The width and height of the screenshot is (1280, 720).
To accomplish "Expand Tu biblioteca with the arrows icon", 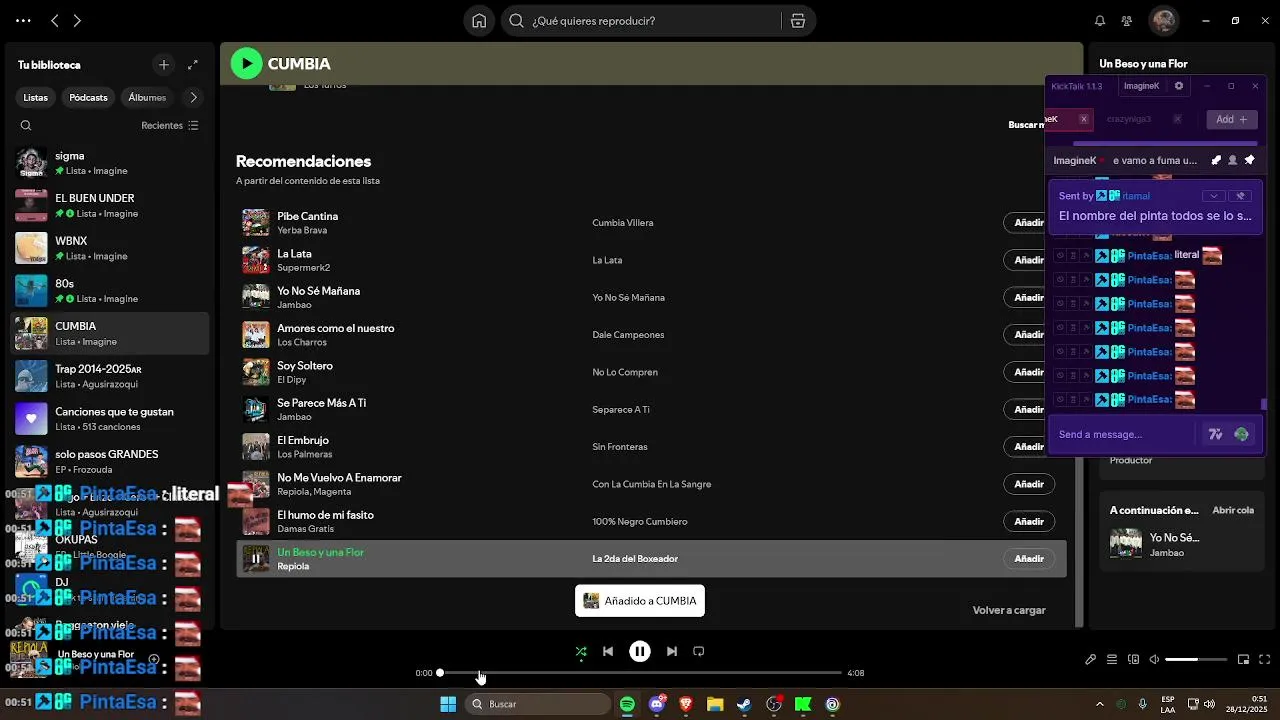I will pyautogui.click(x=193, y=65).
